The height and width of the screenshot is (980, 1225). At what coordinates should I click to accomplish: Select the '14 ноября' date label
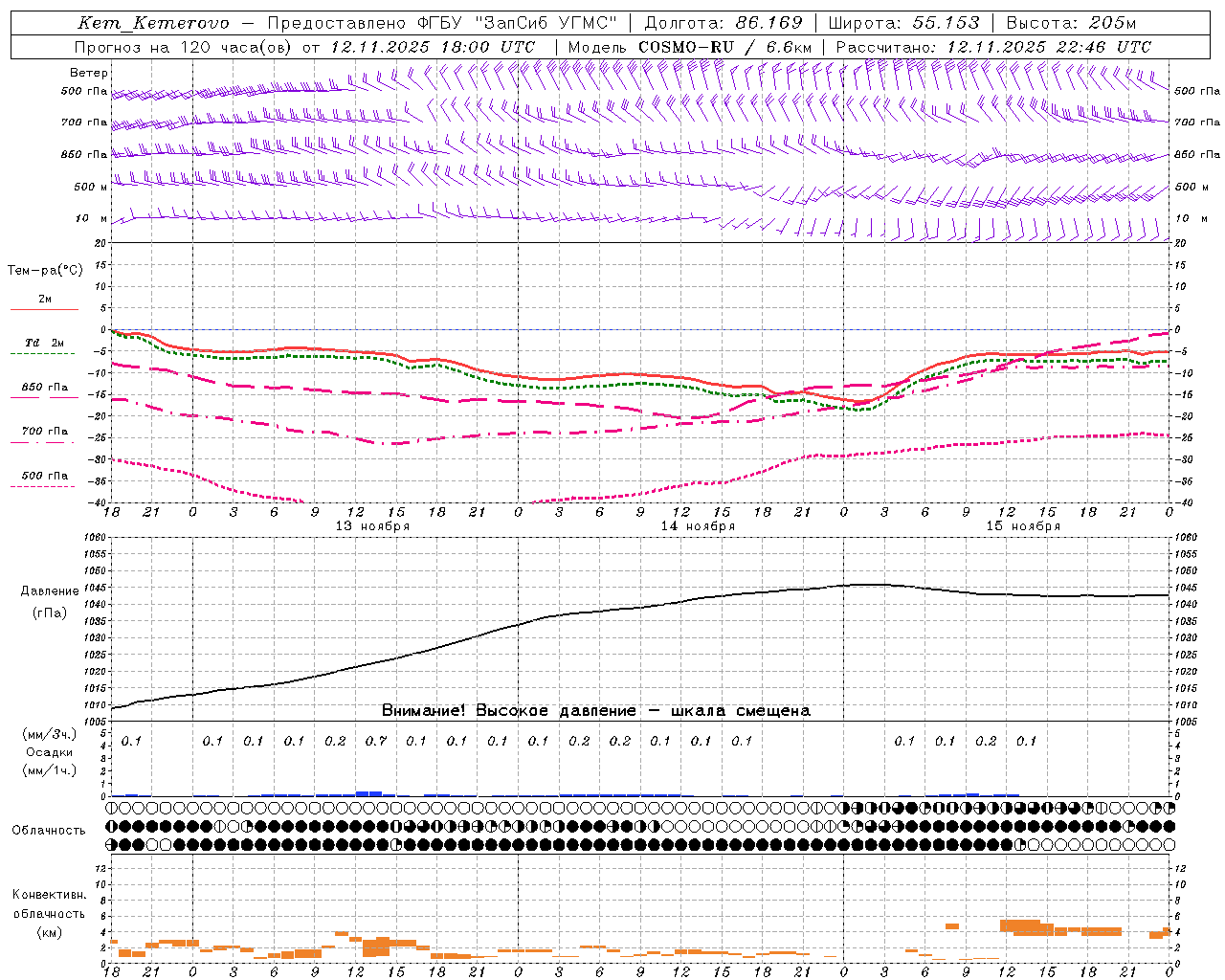(x=698, y=526)
